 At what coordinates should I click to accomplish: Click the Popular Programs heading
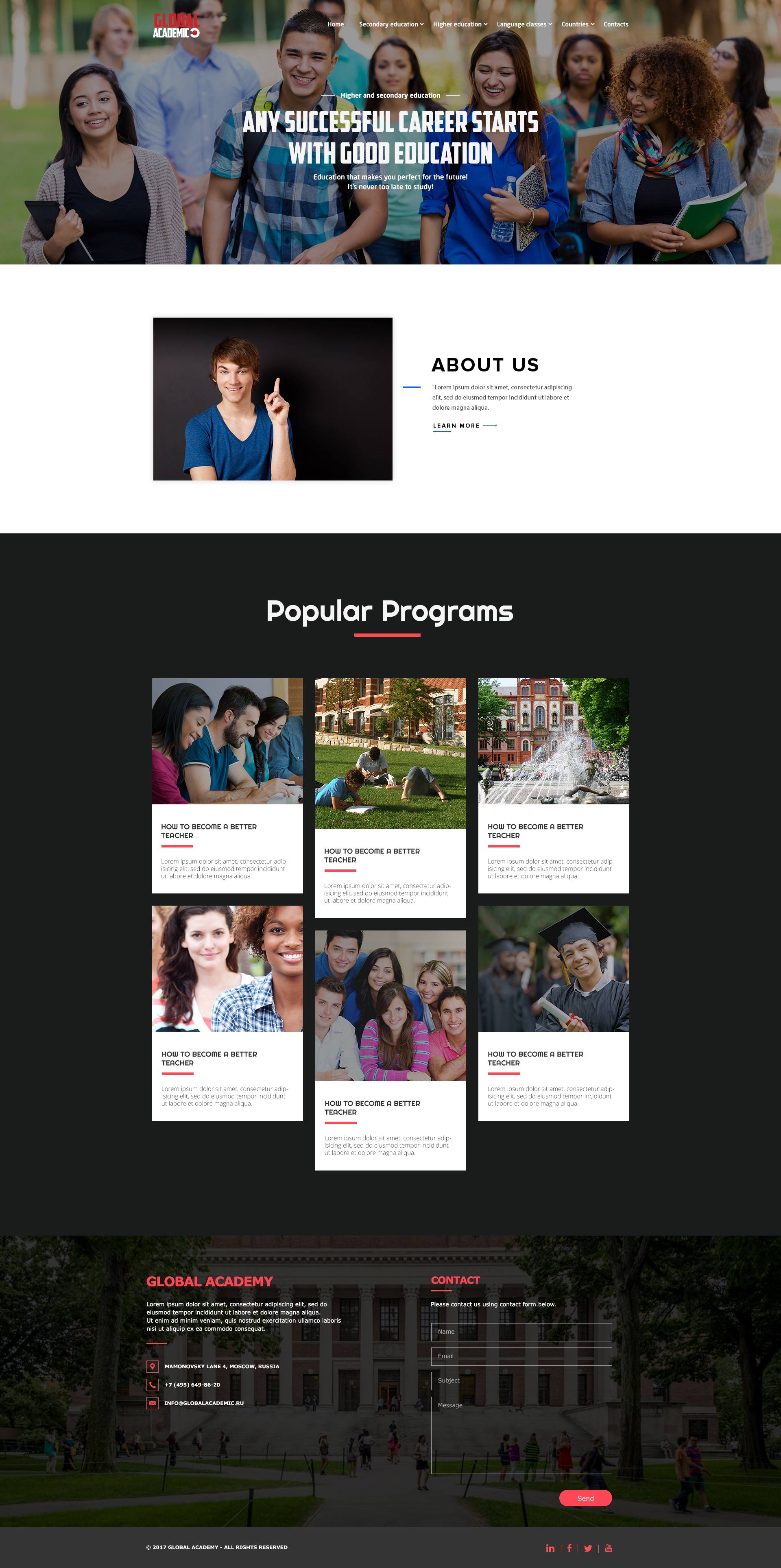(390, 611)
